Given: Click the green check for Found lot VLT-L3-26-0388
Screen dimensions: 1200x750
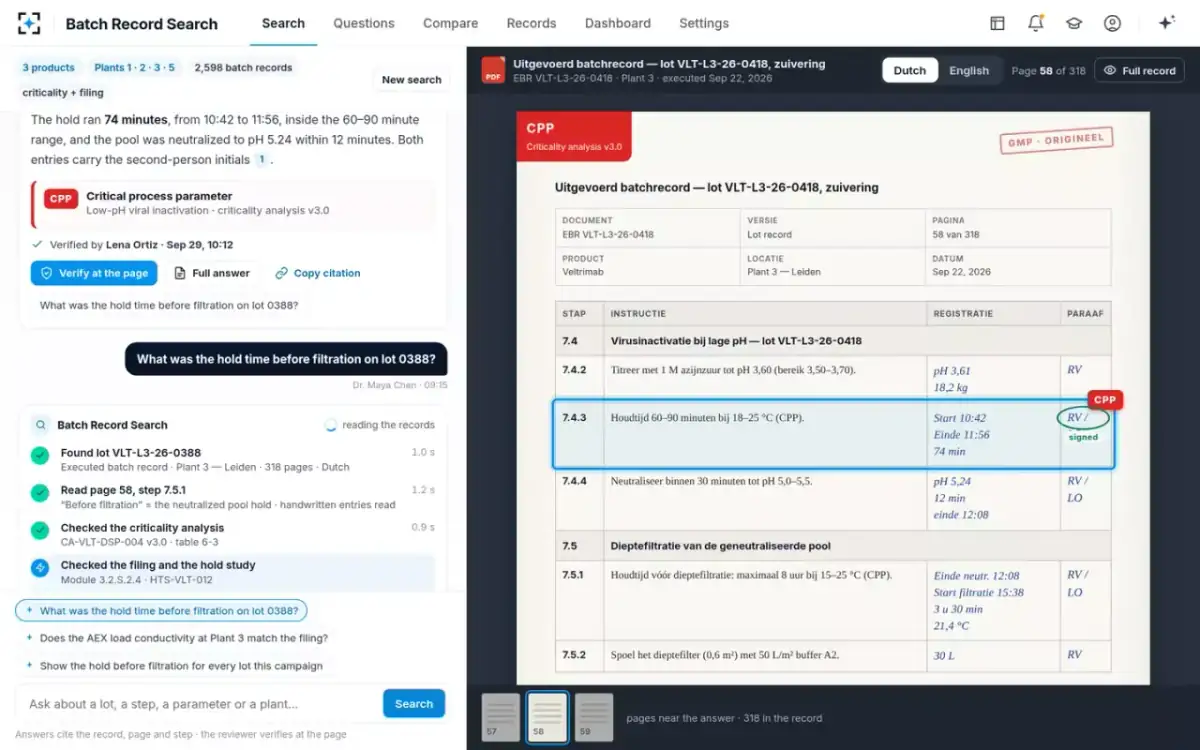Looking at the screenshot, I should point(40,456).
